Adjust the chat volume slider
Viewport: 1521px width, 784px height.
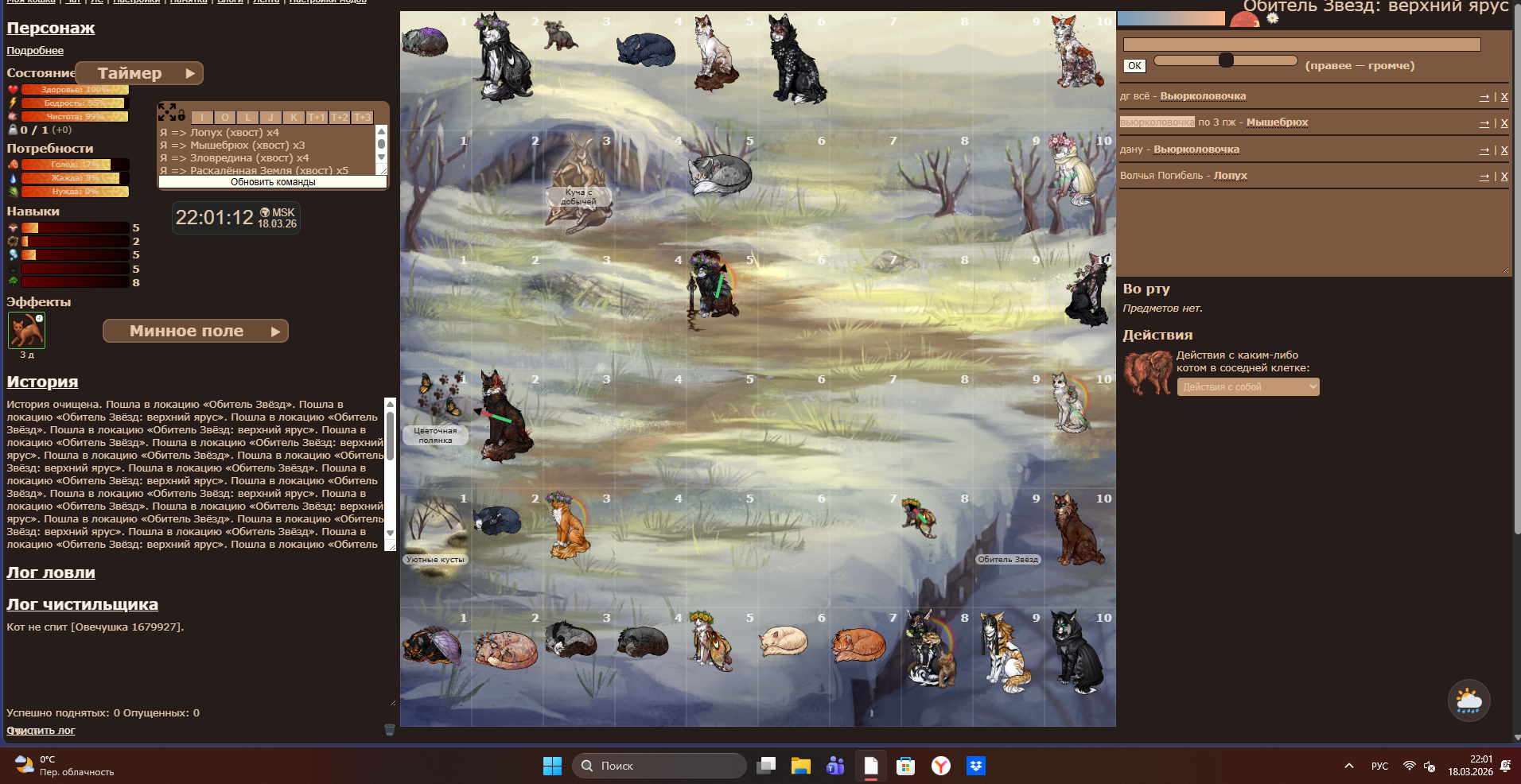point(1225,60)
